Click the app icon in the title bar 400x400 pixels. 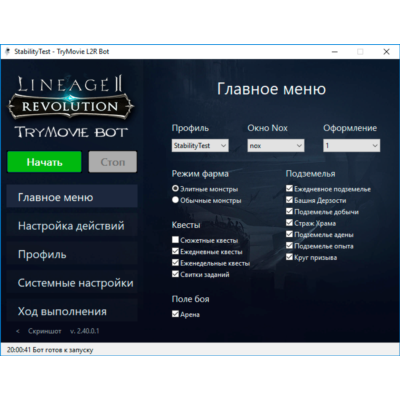8,52
